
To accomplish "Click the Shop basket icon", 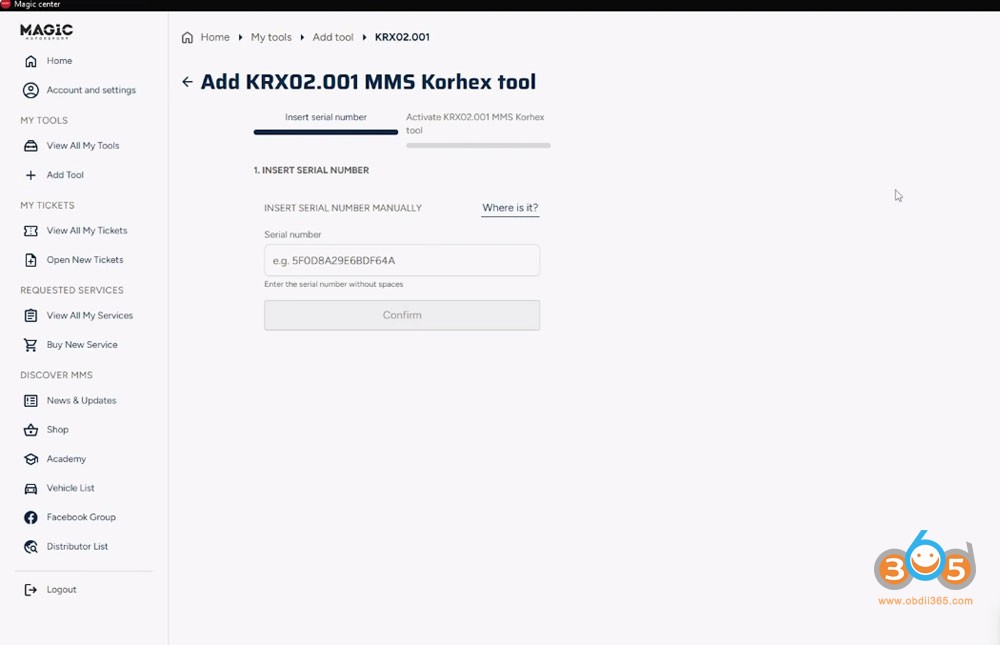I will click(31, 430).
